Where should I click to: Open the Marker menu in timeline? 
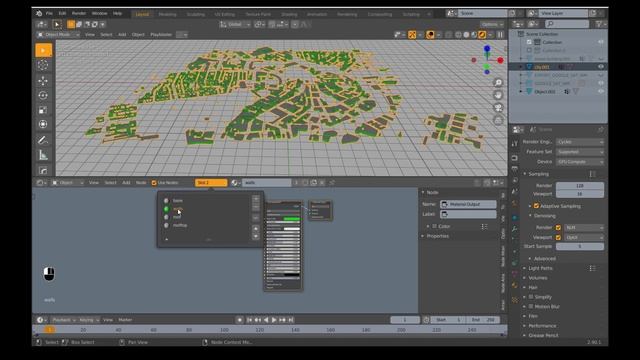coord(125,320)
